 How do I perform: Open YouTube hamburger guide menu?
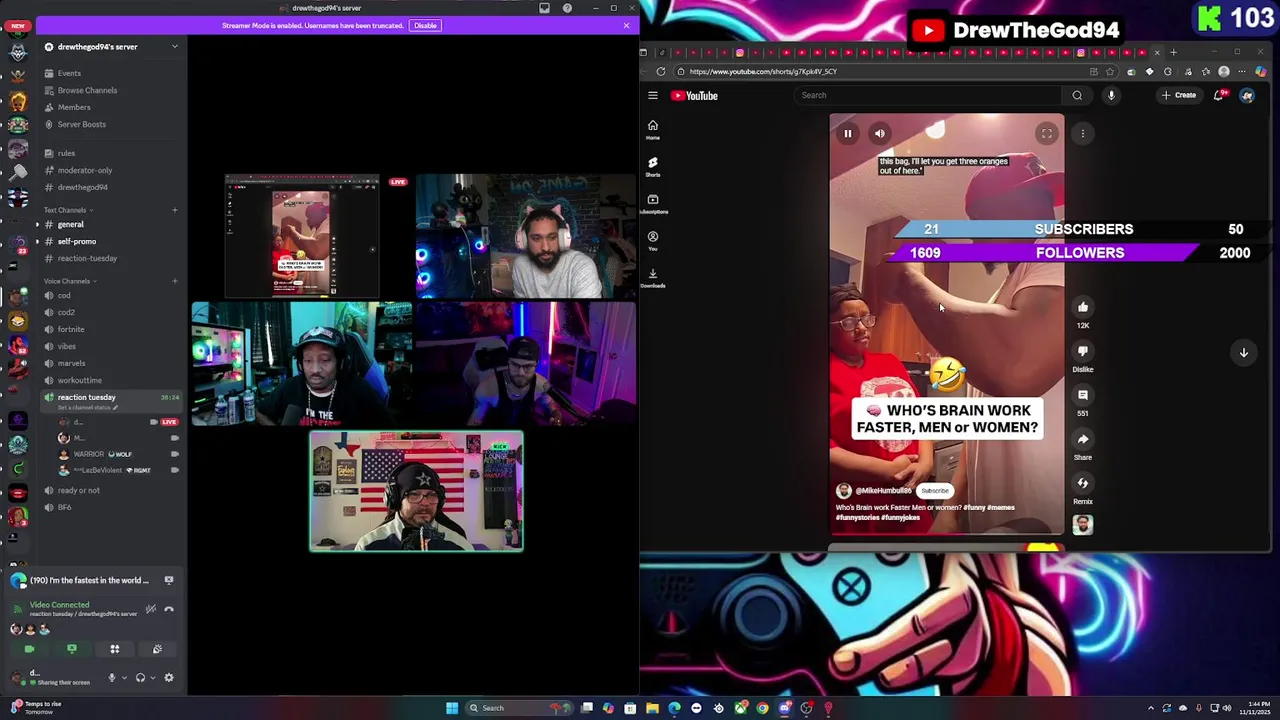[653, 96]
